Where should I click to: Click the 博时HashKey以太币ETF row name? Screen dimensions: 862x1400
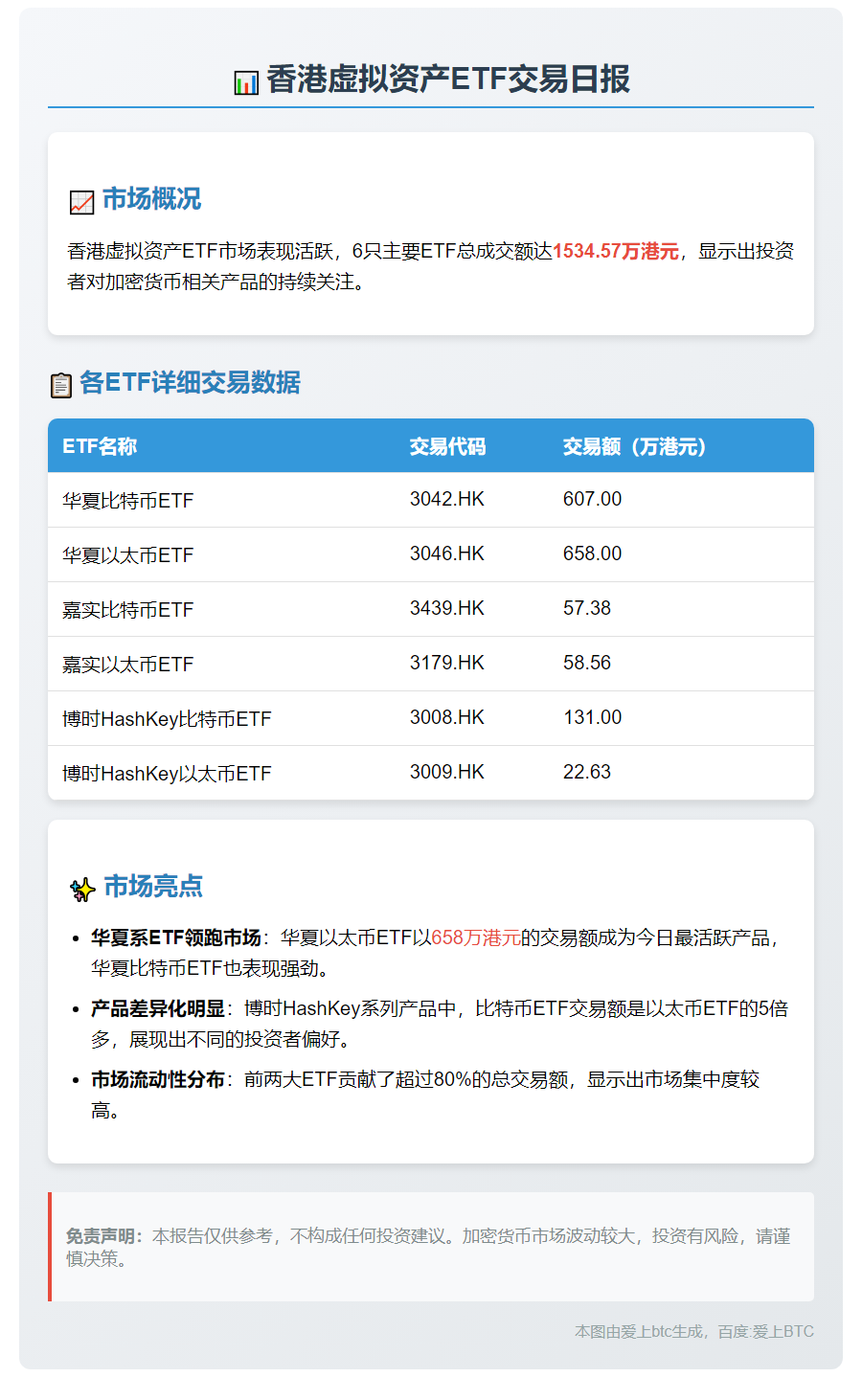coord(167,774)
